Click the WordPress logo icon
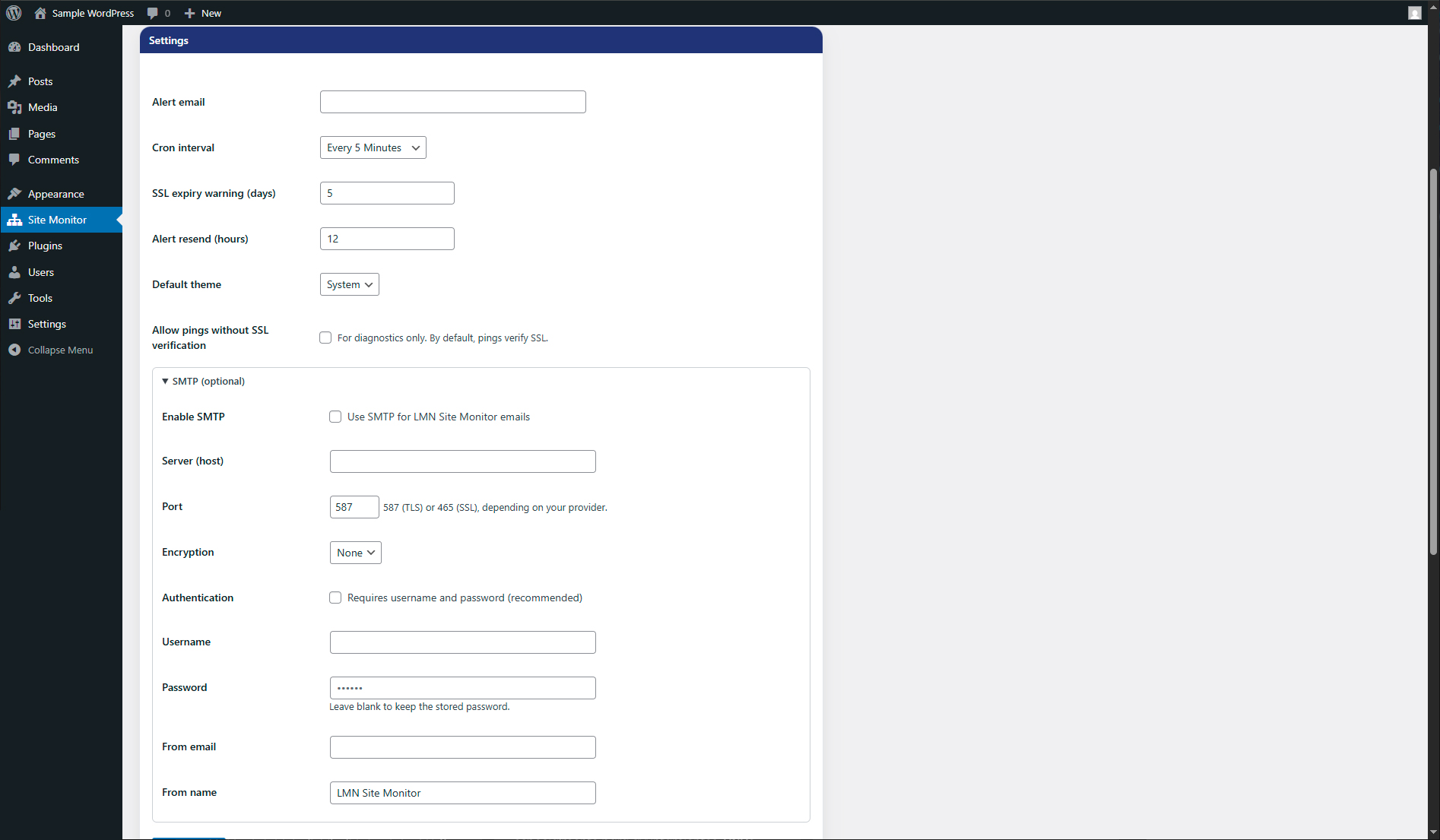1440x840 pixels. tap(14, 13)
